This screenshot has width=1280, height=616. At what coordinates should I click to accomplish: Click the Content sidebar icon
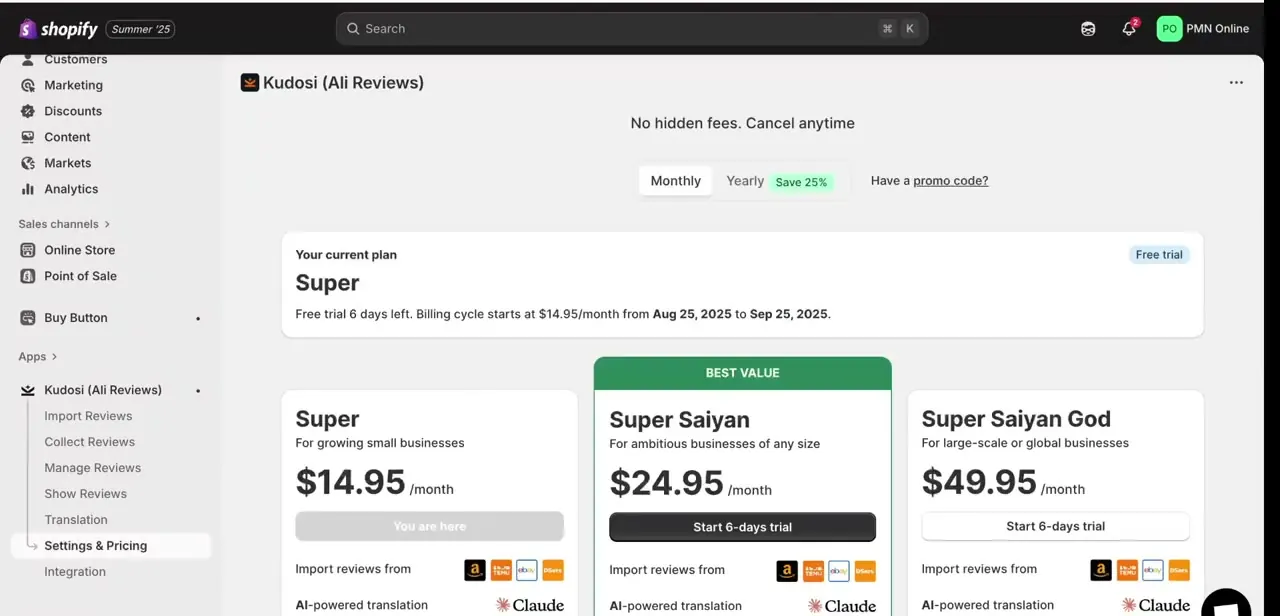(x=28, y=137)
